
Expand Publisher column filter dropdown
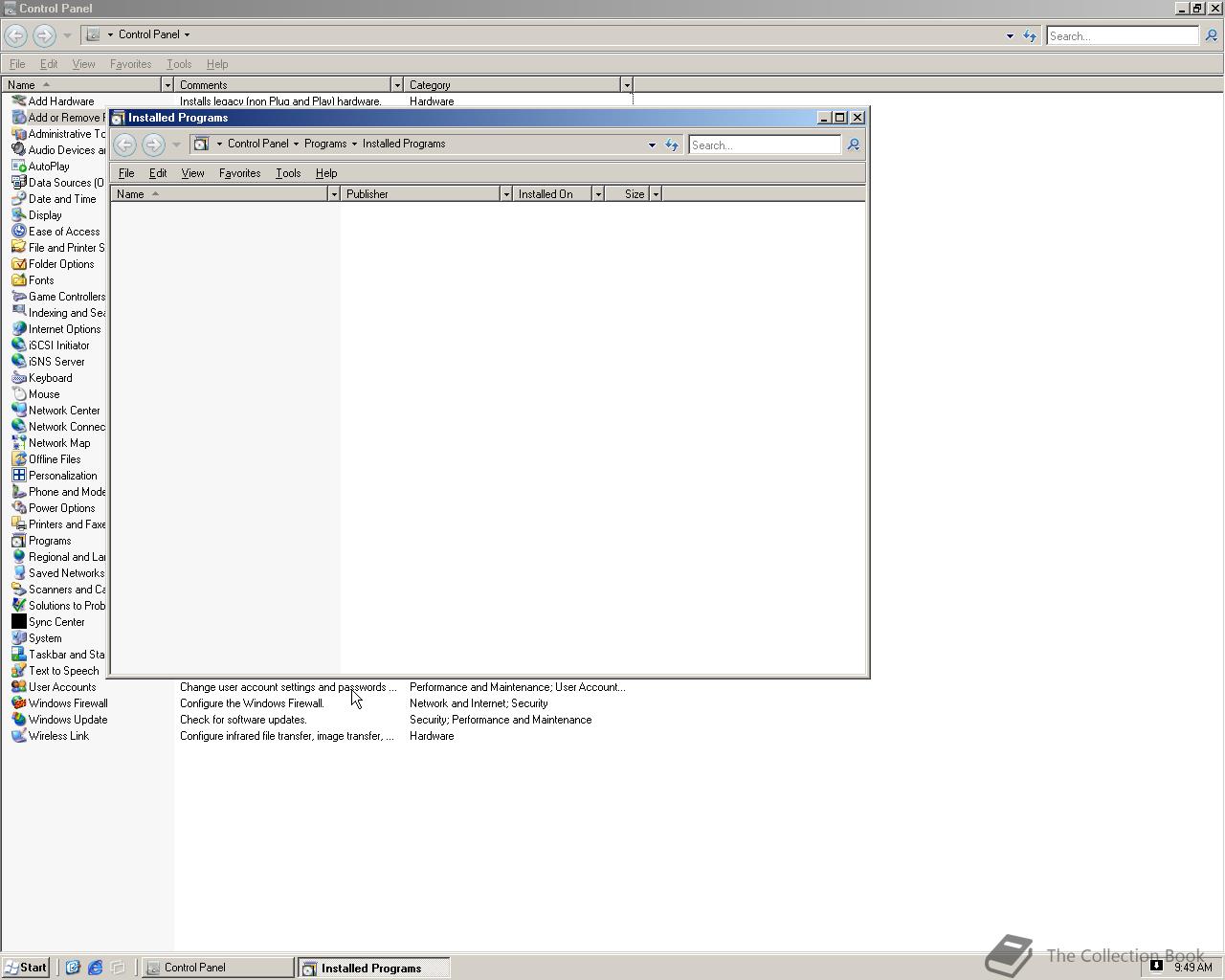[506, 194]
